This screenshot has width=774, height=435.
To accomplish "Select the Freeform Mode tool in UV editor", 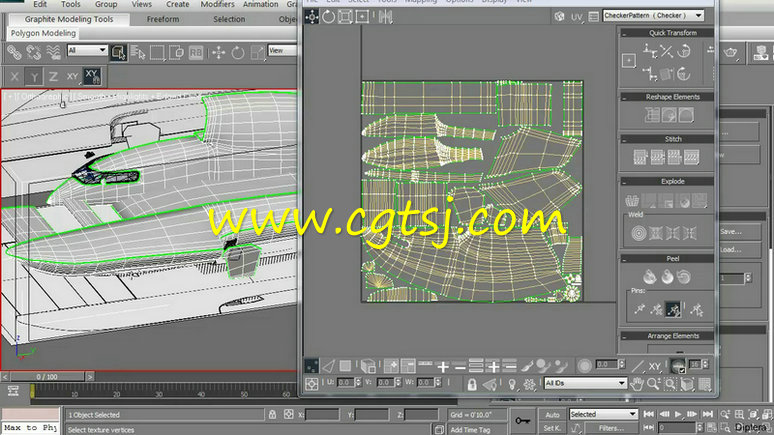I will tap(362, 17).
